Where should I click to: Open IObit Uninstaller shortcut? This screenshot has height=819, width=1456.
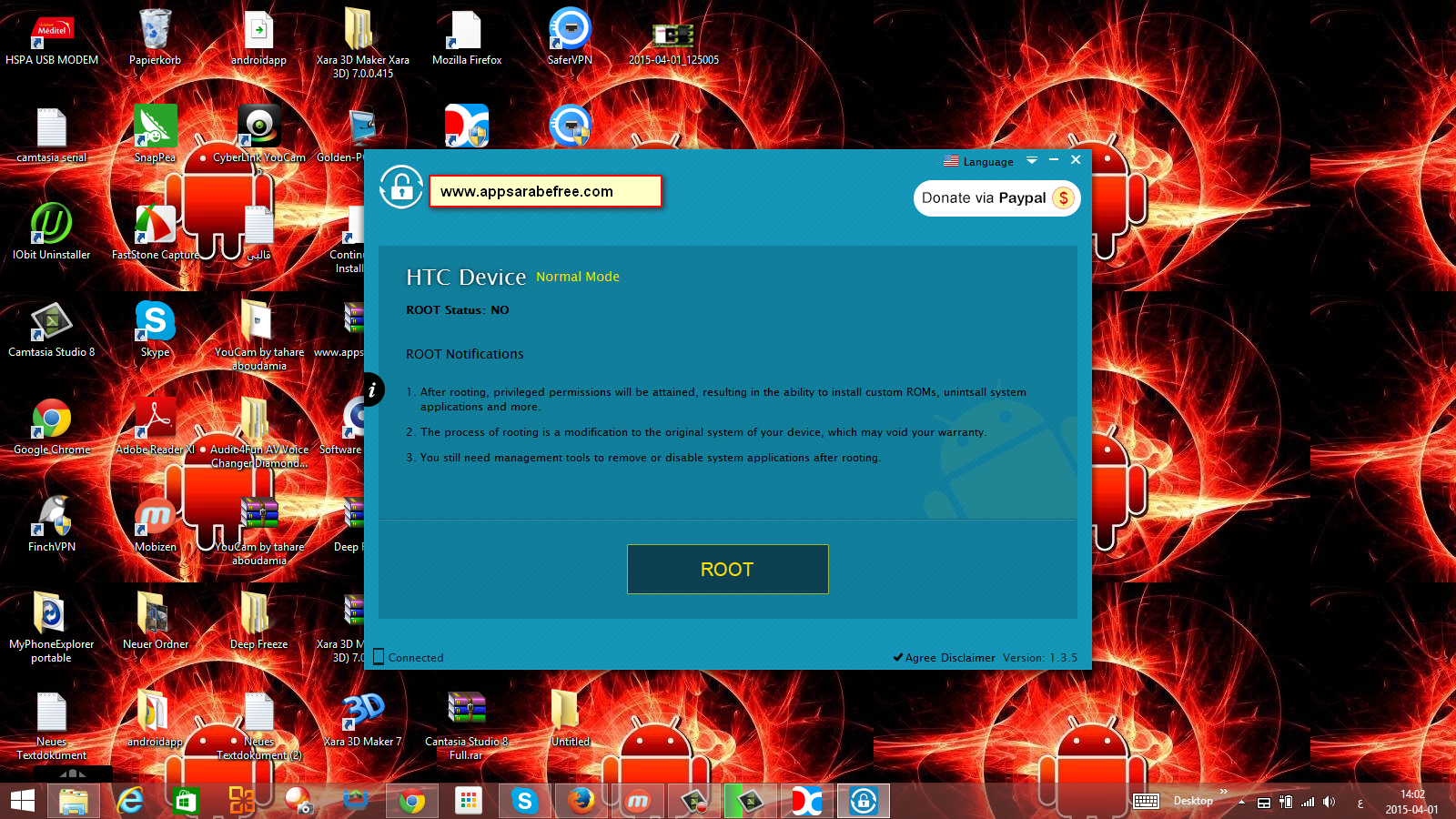coord(52,232)
